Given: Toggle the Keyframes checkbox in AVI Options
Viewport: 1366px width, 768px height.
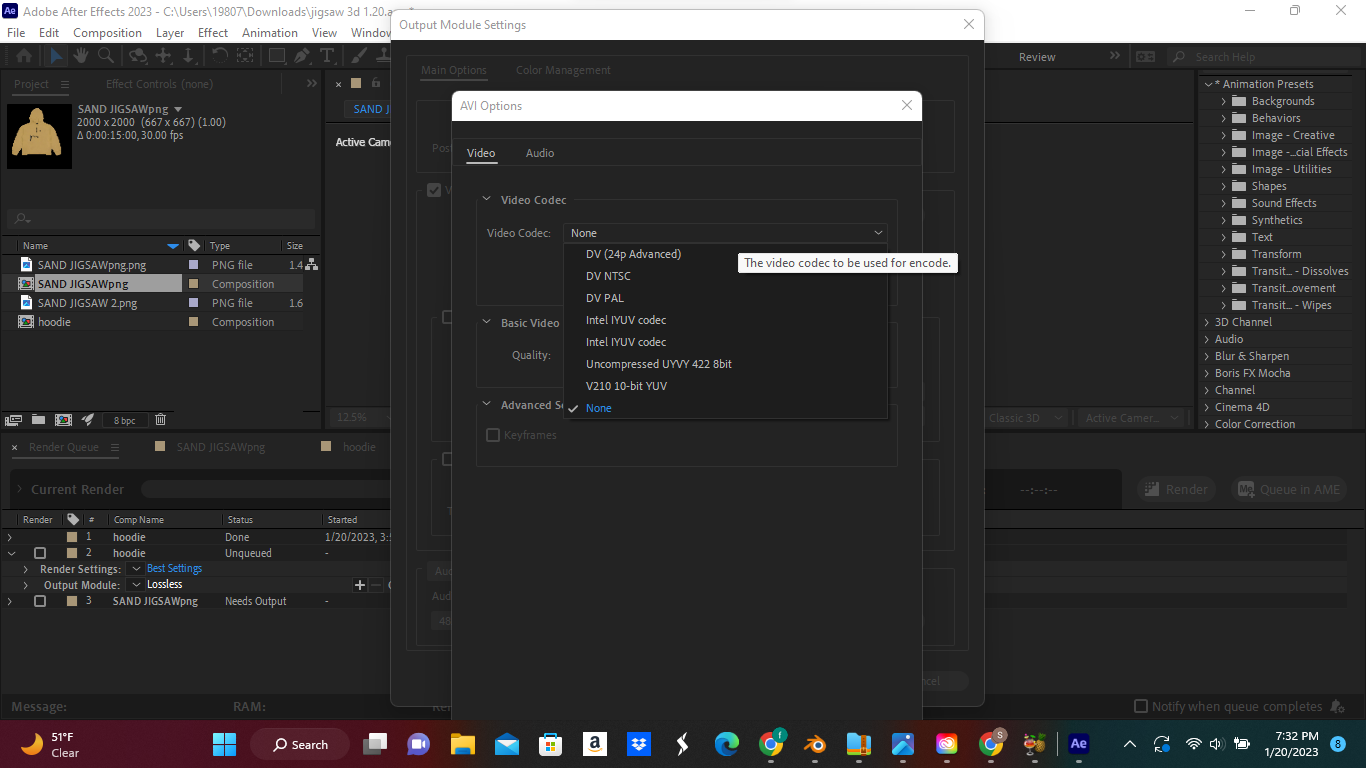Looking at the screenshot, I should coord(492,434).
